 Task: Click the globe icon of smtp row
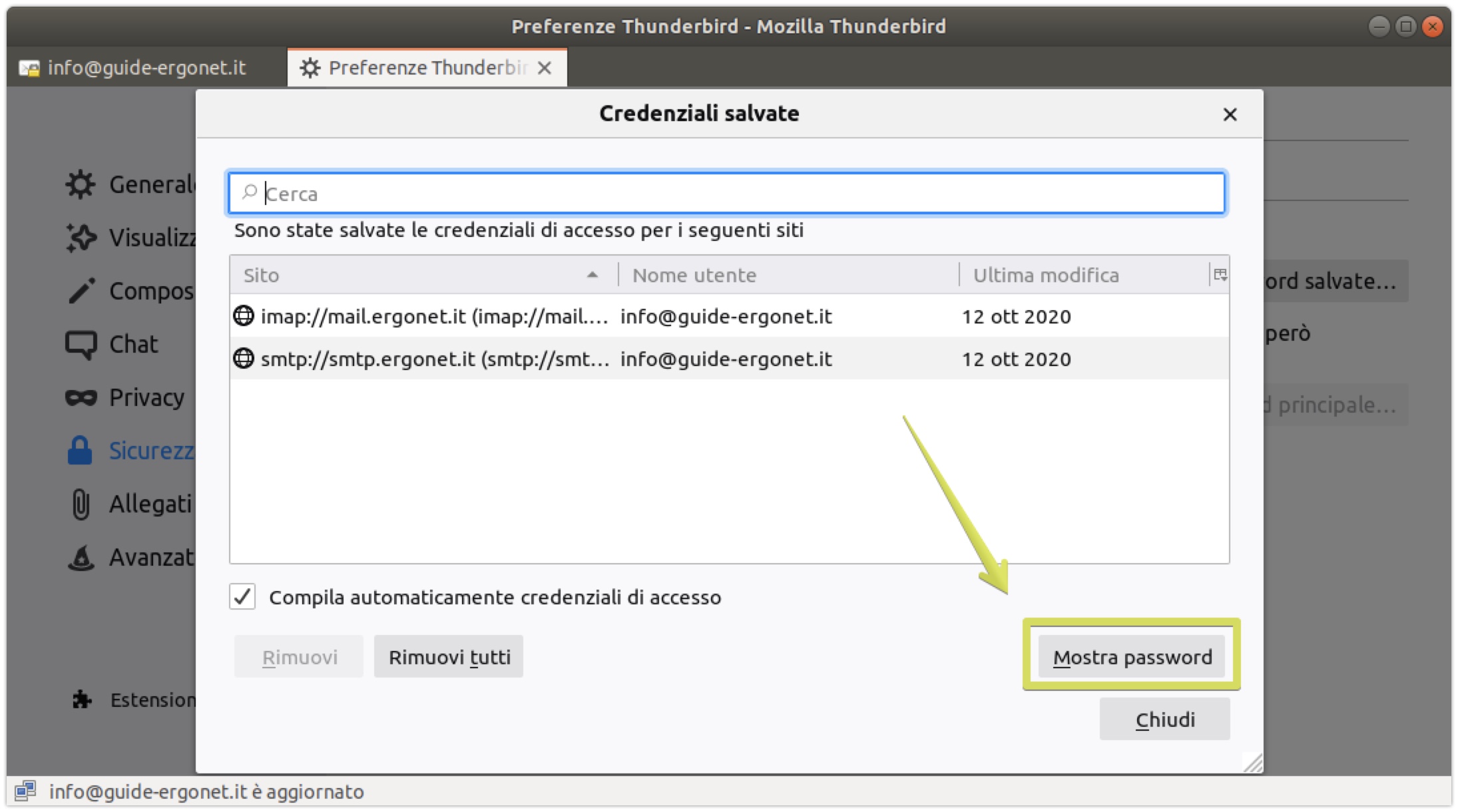(x=244, y=358)
